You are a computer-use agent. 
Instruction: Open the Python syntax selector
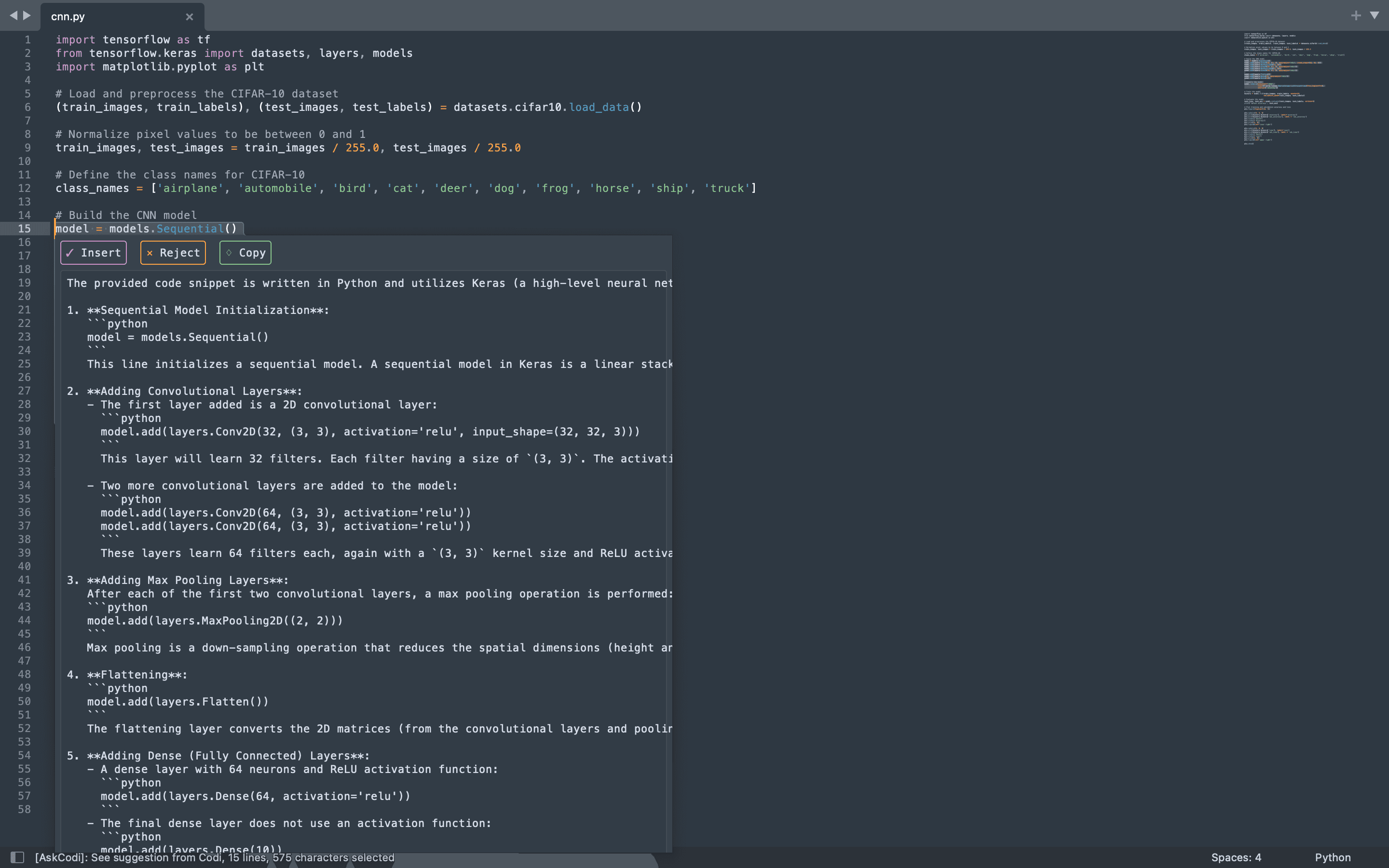[1333, 857]
